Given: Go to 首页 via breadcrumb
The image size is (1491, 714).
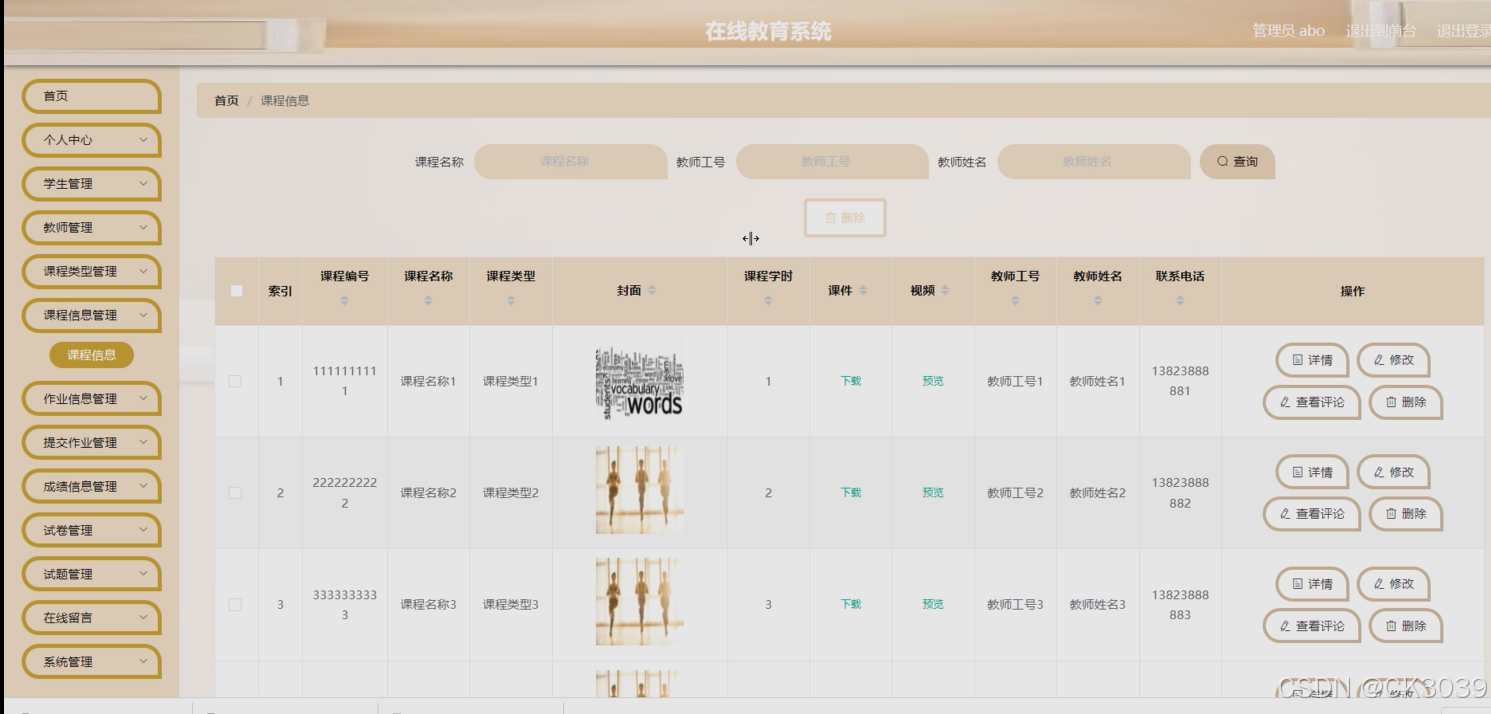Looking at the screenshot, I should point(227,101).
